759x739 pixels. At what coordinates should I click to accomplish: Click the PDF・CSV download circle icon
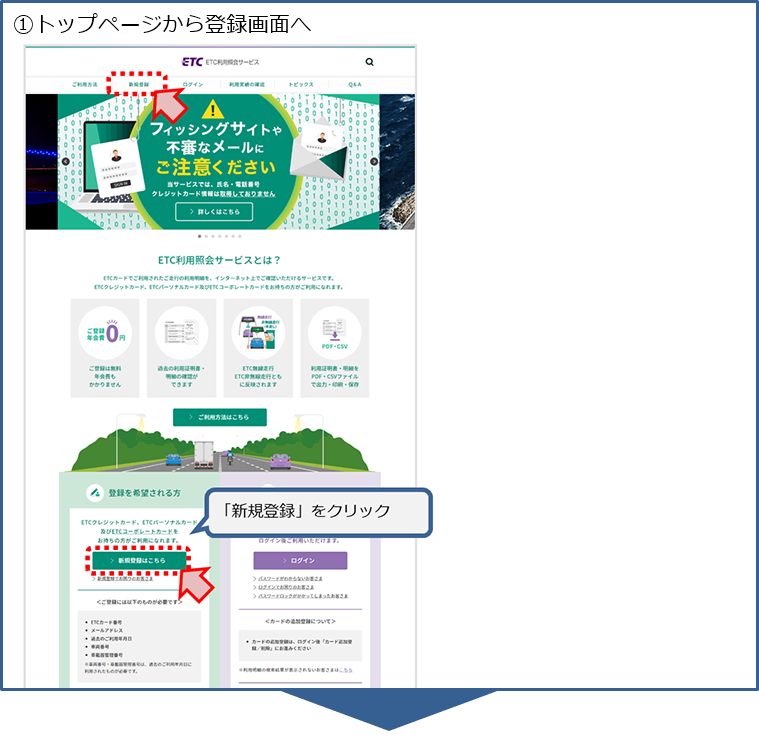pyautogui.click(x=334, y=333)
